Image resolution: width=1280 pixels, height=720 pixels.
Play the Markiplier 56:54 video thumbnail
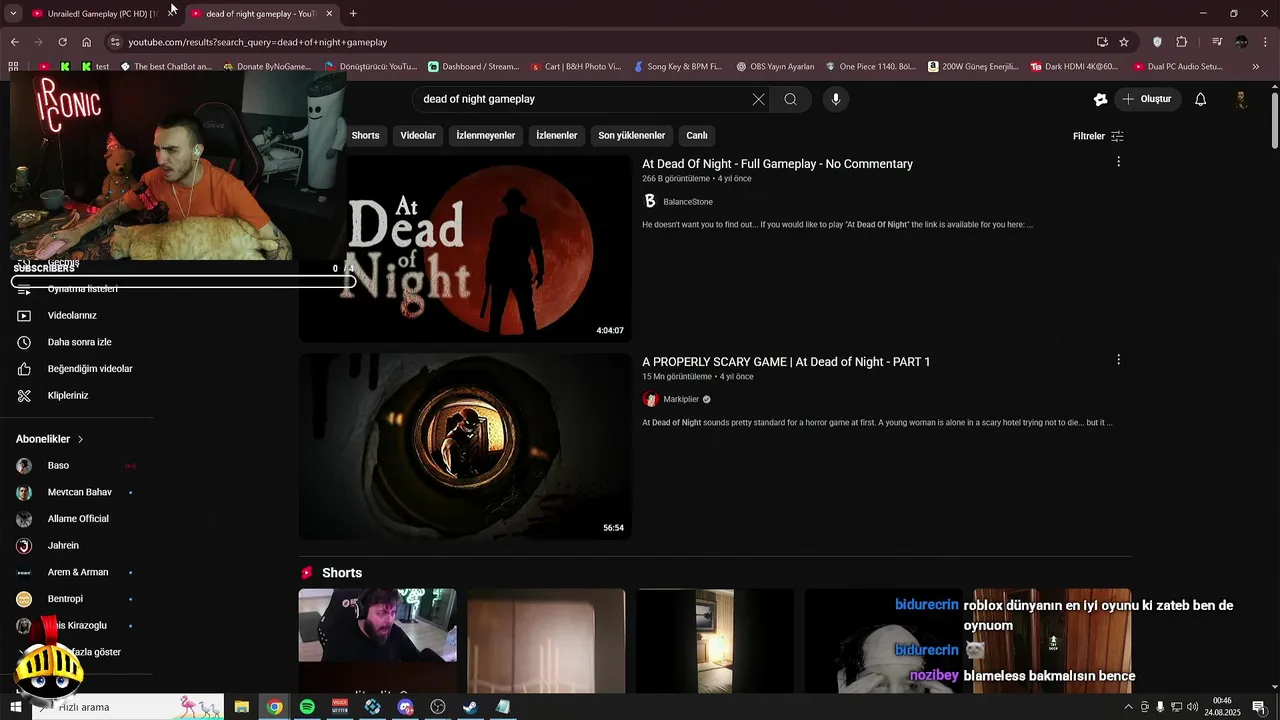pos(465,446)
